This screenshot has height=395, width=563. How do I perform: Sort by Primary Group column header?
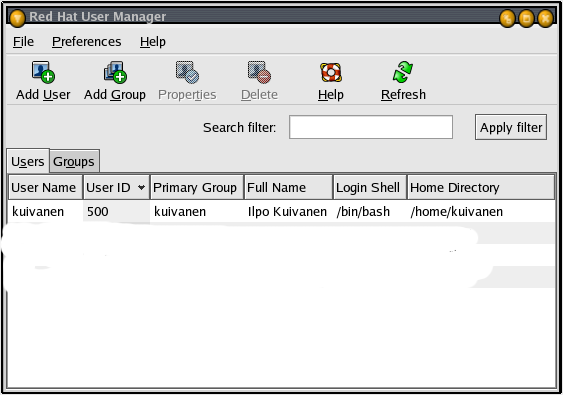197,187
